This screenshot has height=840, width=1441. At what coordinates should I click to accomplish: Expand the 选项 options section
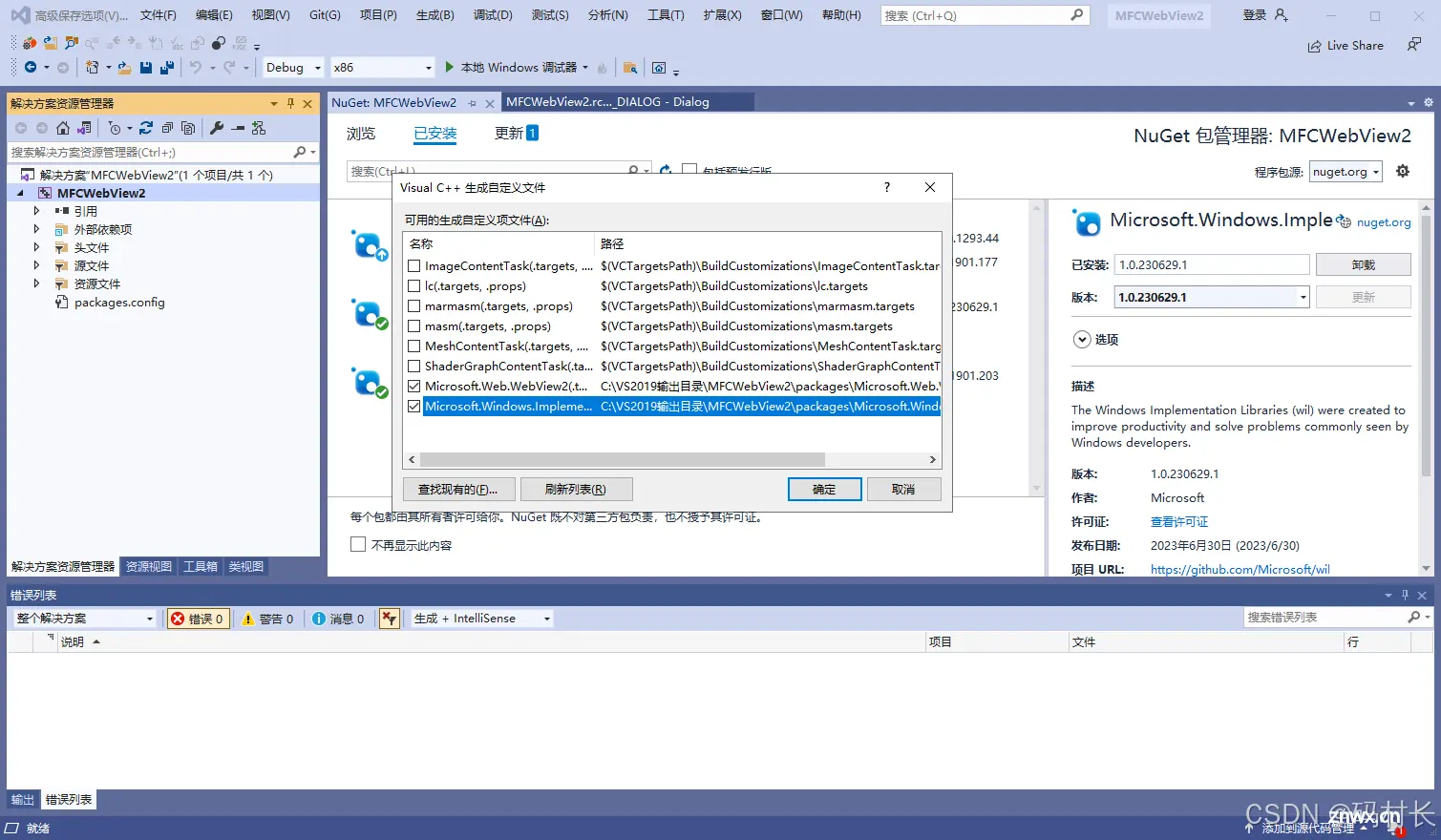1082,339
